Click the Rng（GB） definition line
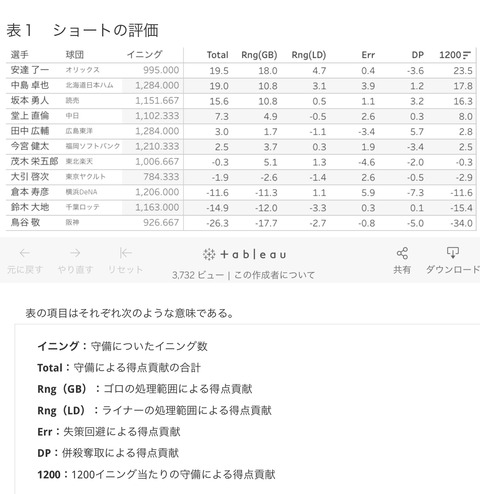Image resolution: width=480 pixels, height=494 pixels. [x=145, y=389]
